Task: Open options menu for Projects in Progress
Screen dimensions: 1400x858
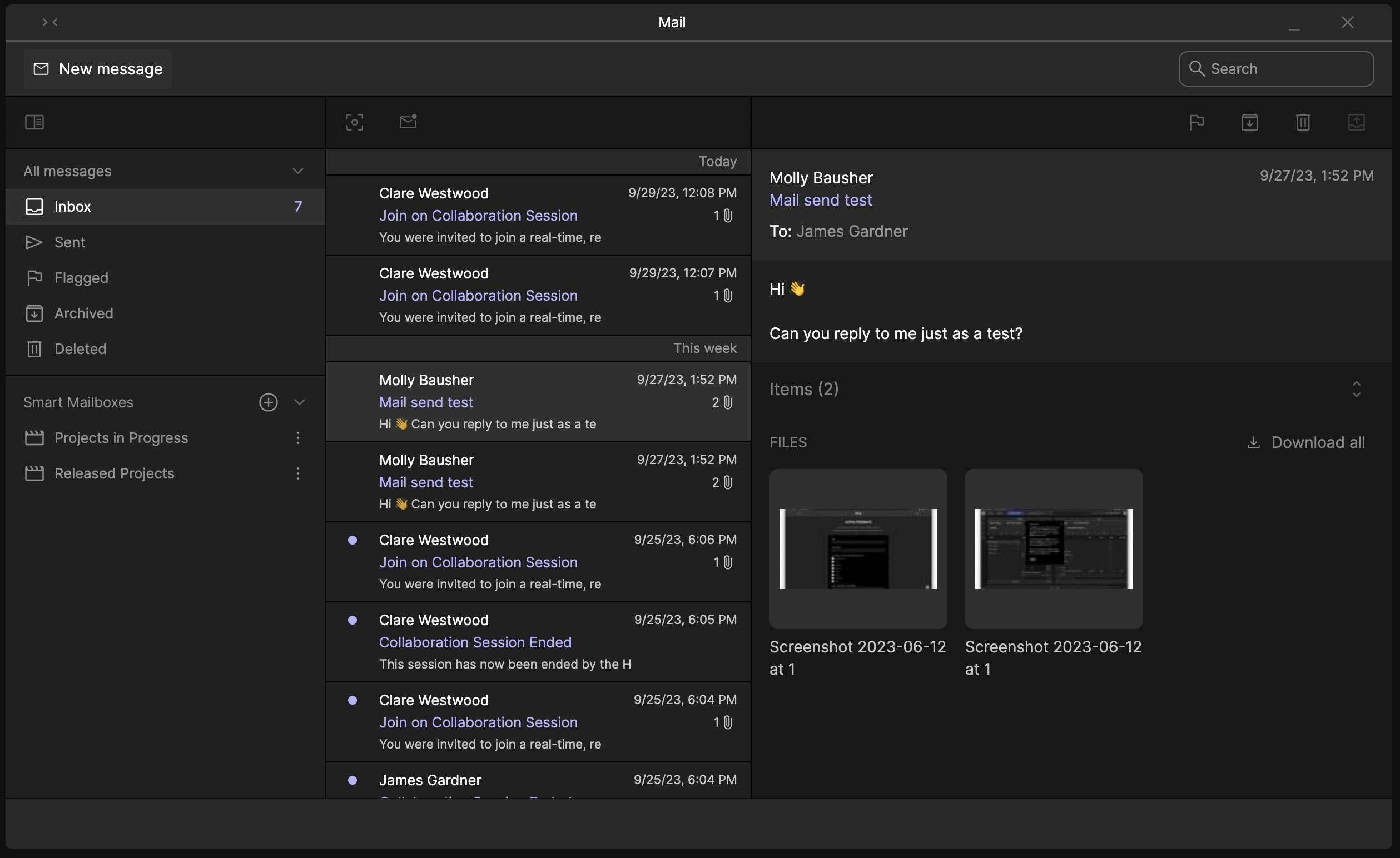Action: click(x=297, y=438)
